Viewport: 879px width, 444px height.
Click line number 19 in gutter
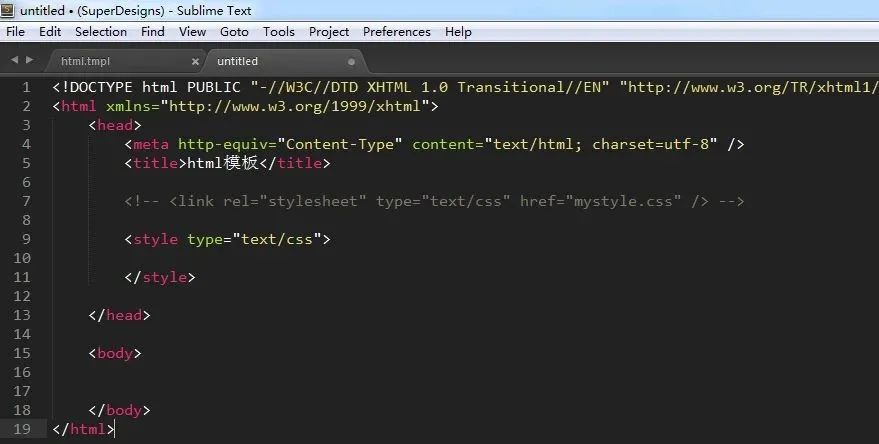22,429
